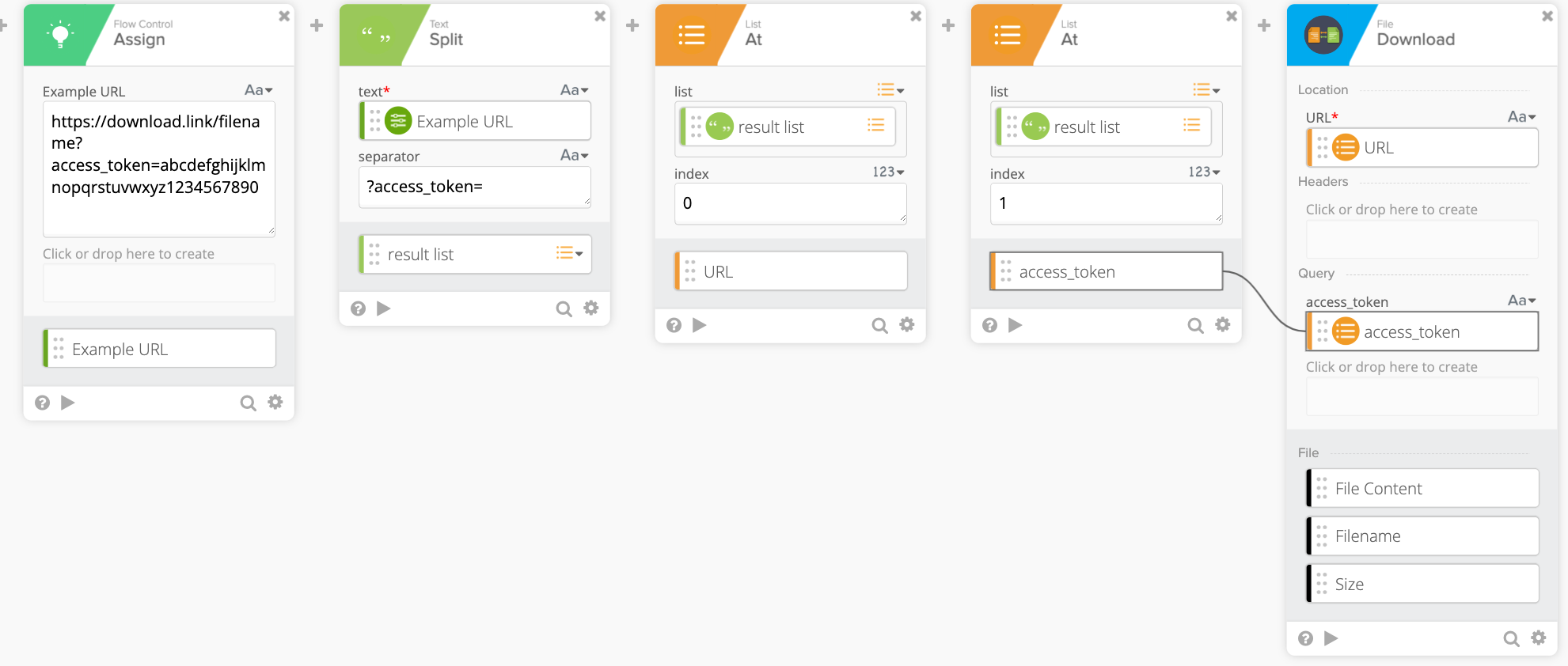The width and height of the screenshot is (1568, 666).
Task: Click the index field containing 1
Action: [1105, 203]
